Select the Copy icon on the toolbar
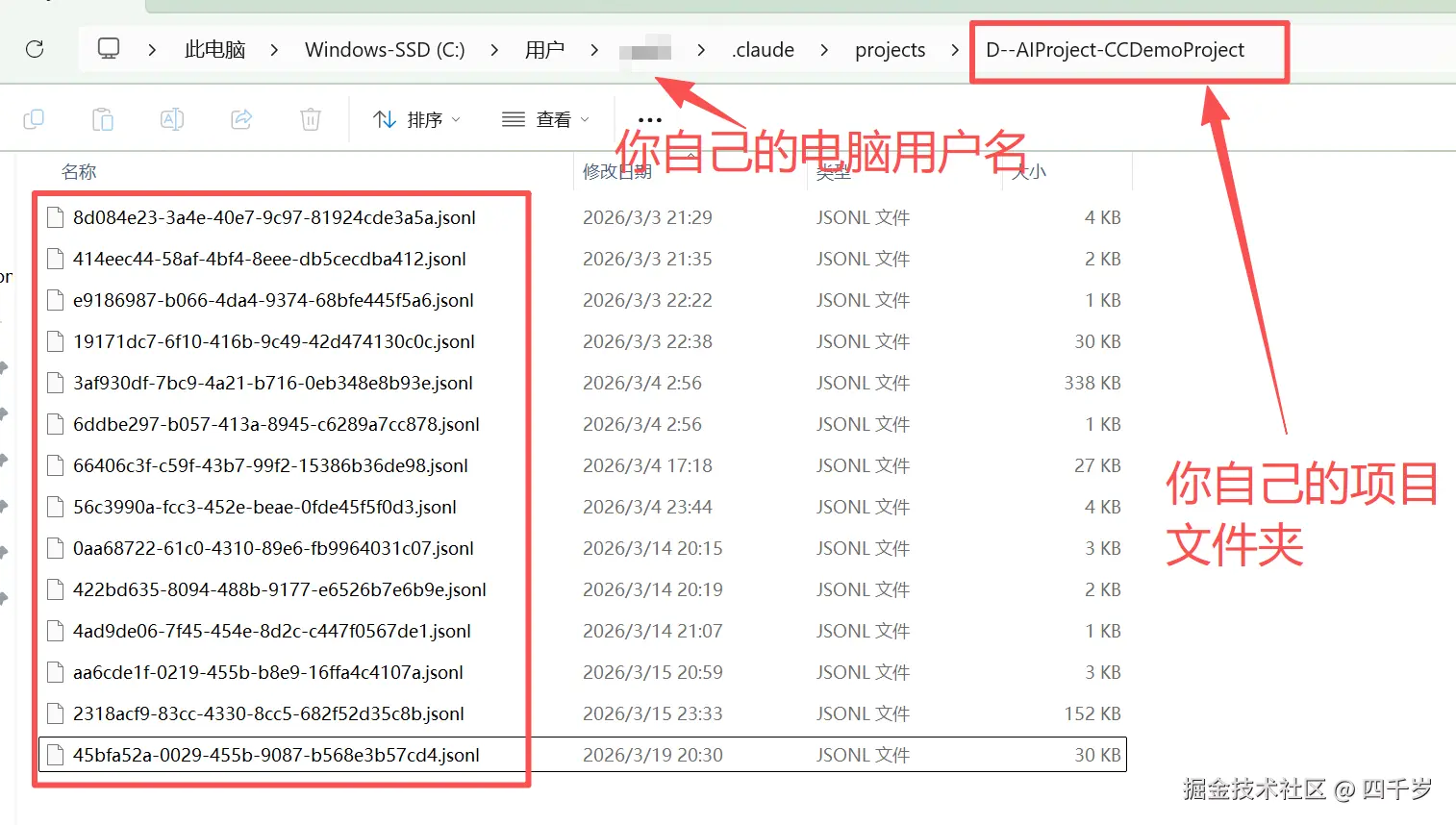 click(x=34, y=117)
